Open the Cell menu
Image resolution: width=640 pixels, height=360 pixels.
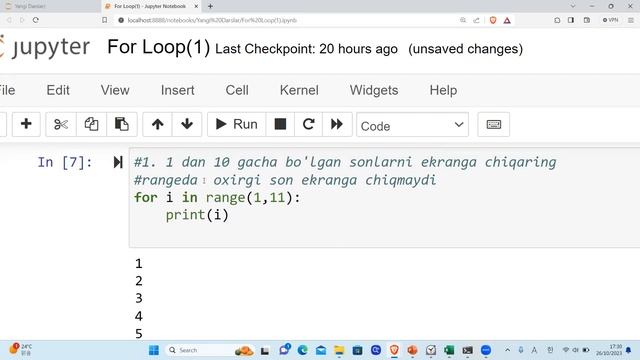tap(237, 90)
